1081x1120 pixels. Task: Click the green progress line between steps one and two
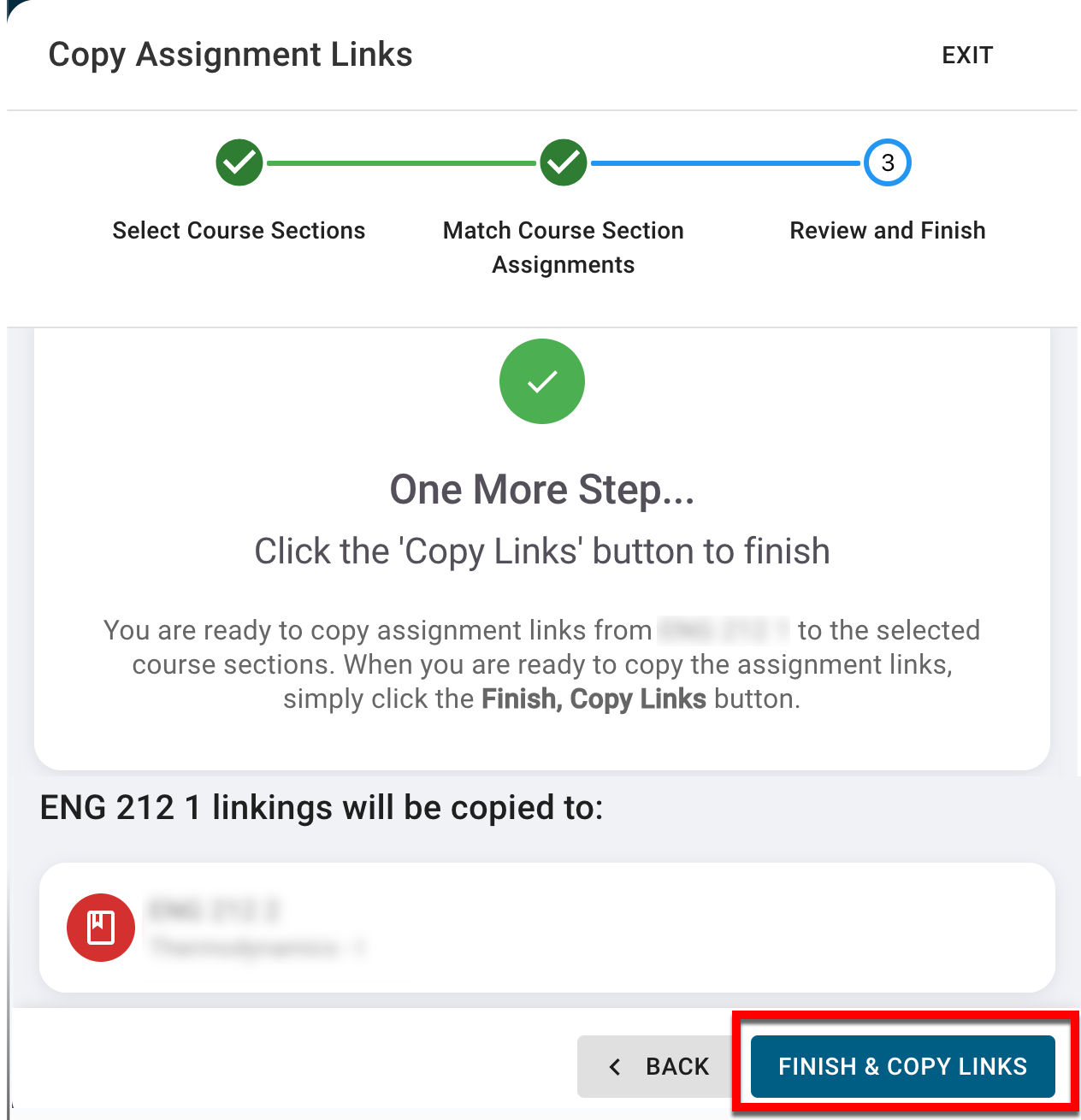401,162
